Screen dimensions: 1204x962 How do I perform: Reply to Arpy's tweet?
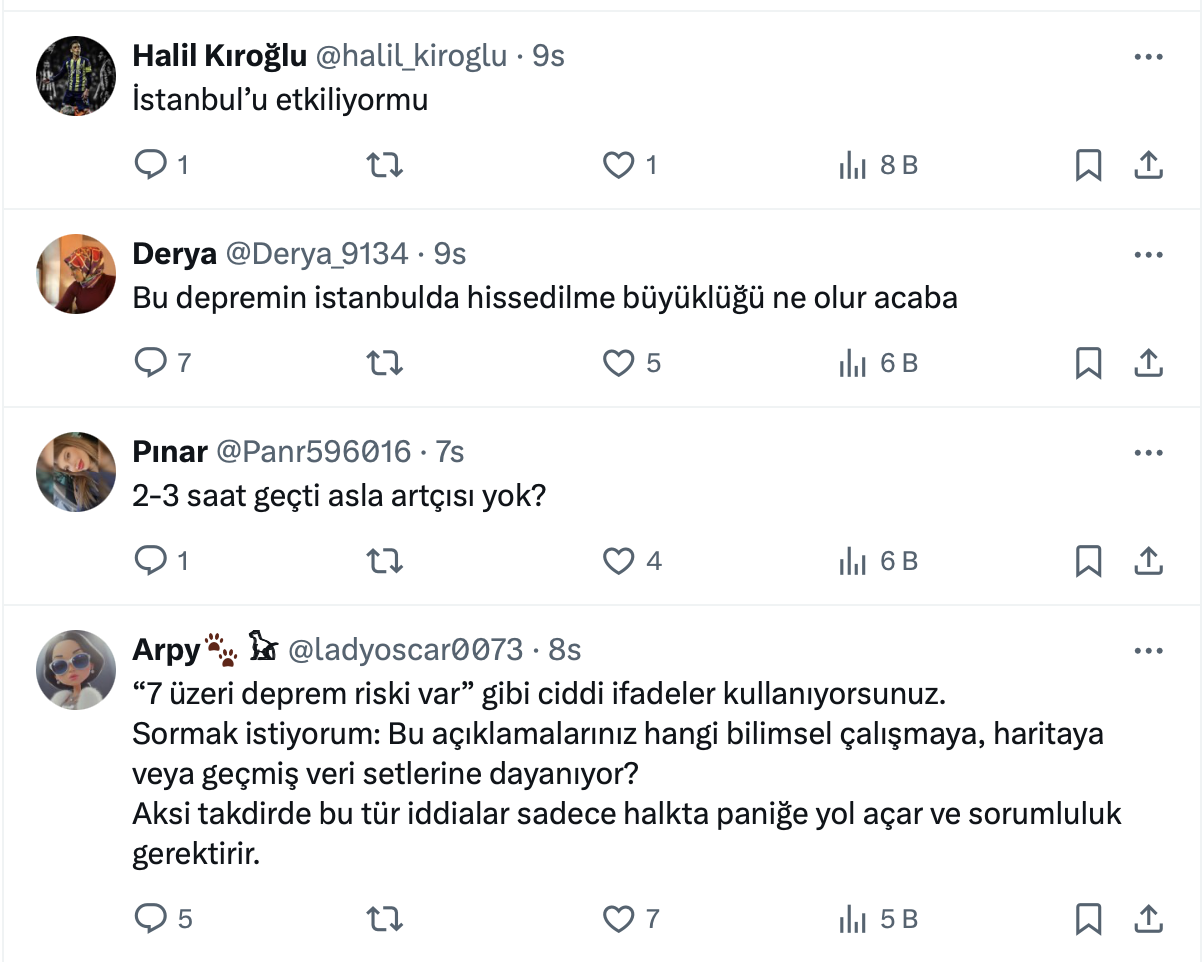[150, 918]
